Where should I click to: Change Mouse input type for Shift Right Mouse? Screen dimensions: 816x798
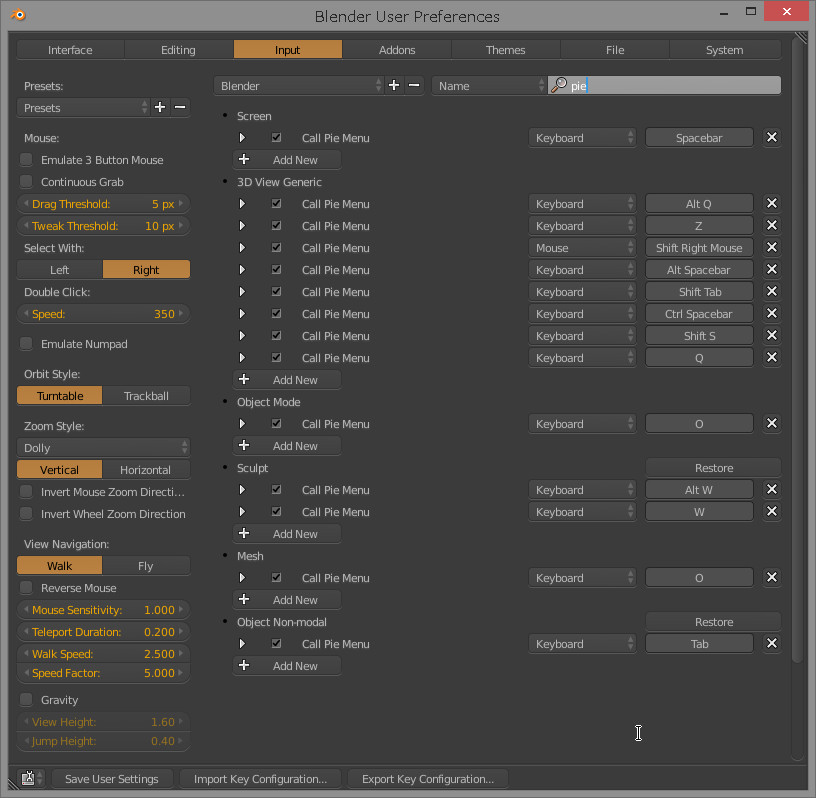pos(582,248)
